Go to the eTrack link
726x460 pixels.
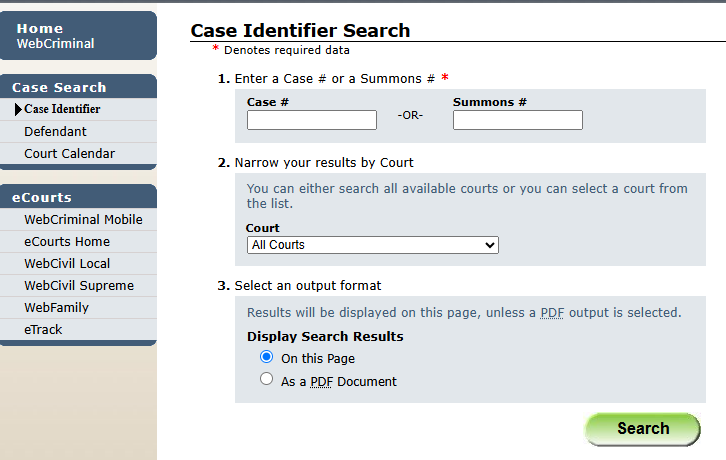coord(43,330)
